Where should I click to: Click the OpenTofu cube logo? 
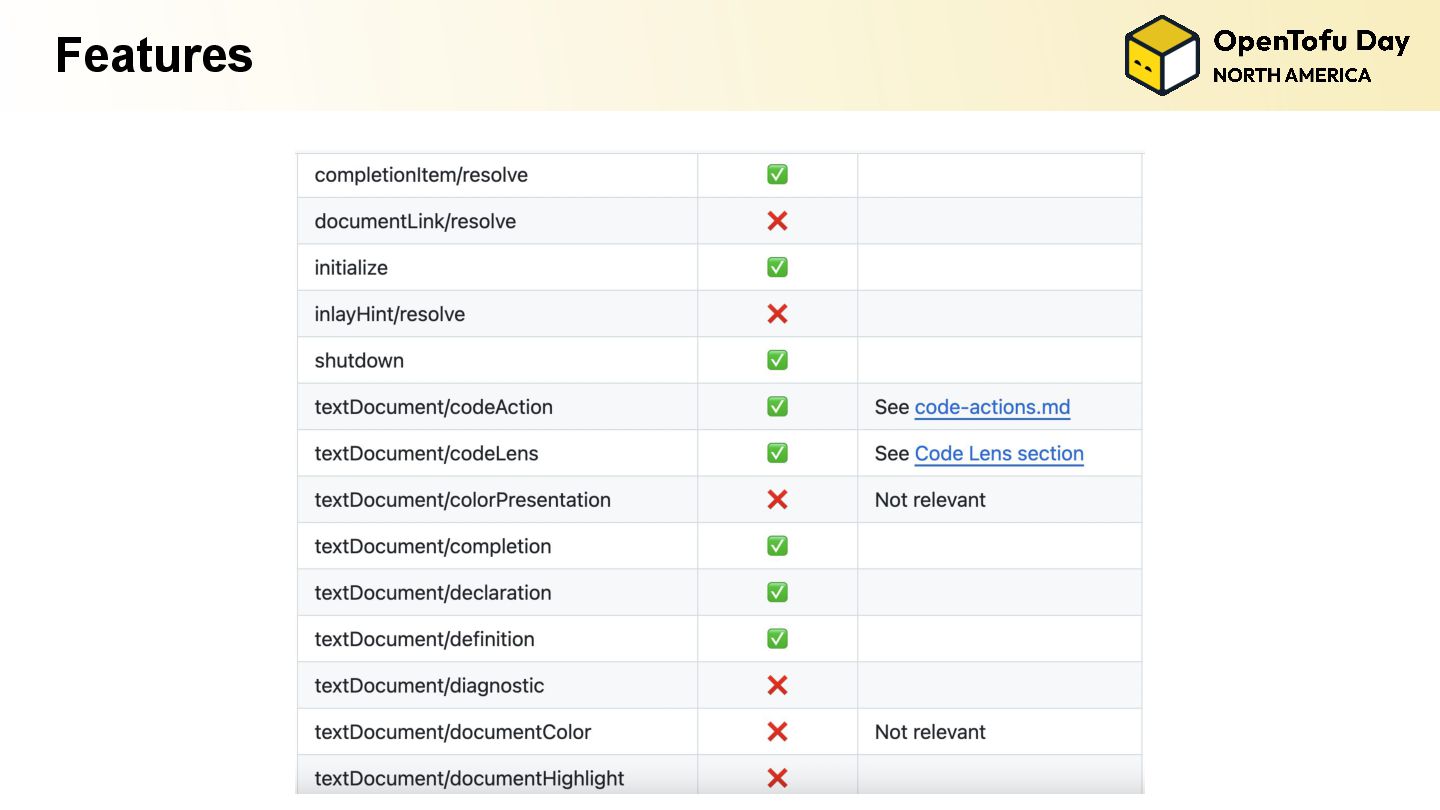point(1161,56)
